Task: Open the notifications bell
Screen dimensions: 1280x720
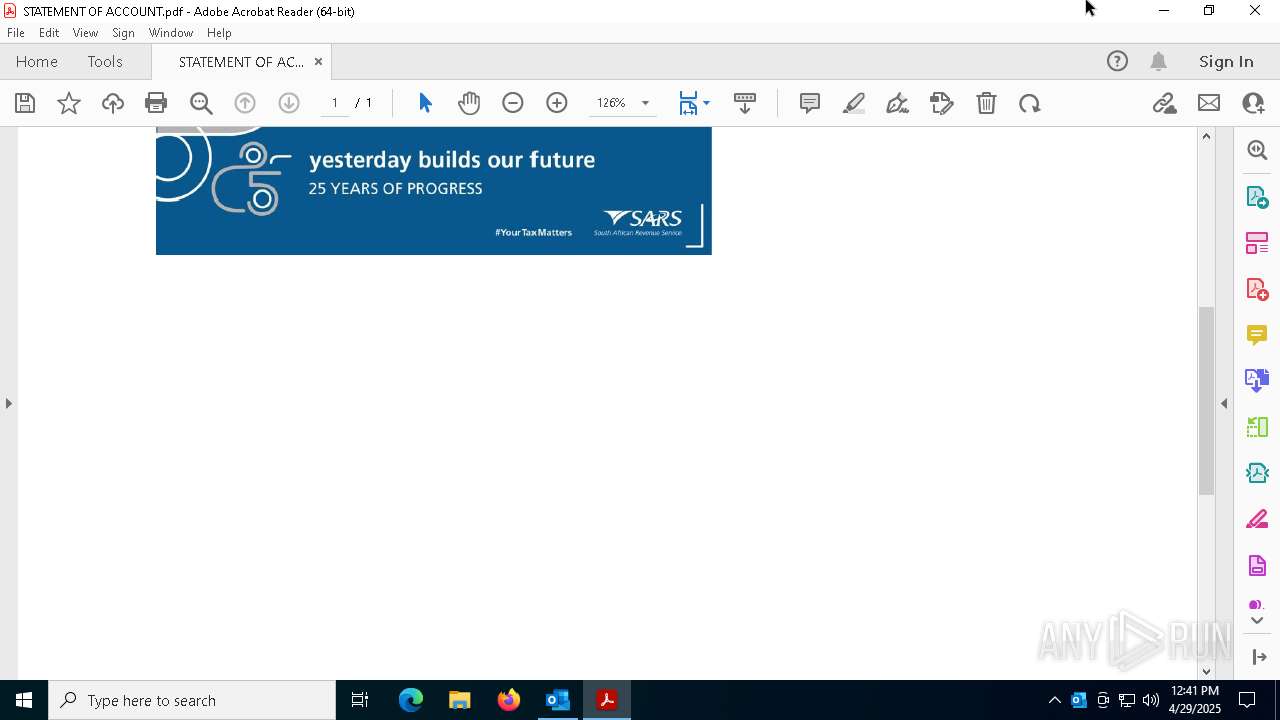Action: [x=1159, y=61]
